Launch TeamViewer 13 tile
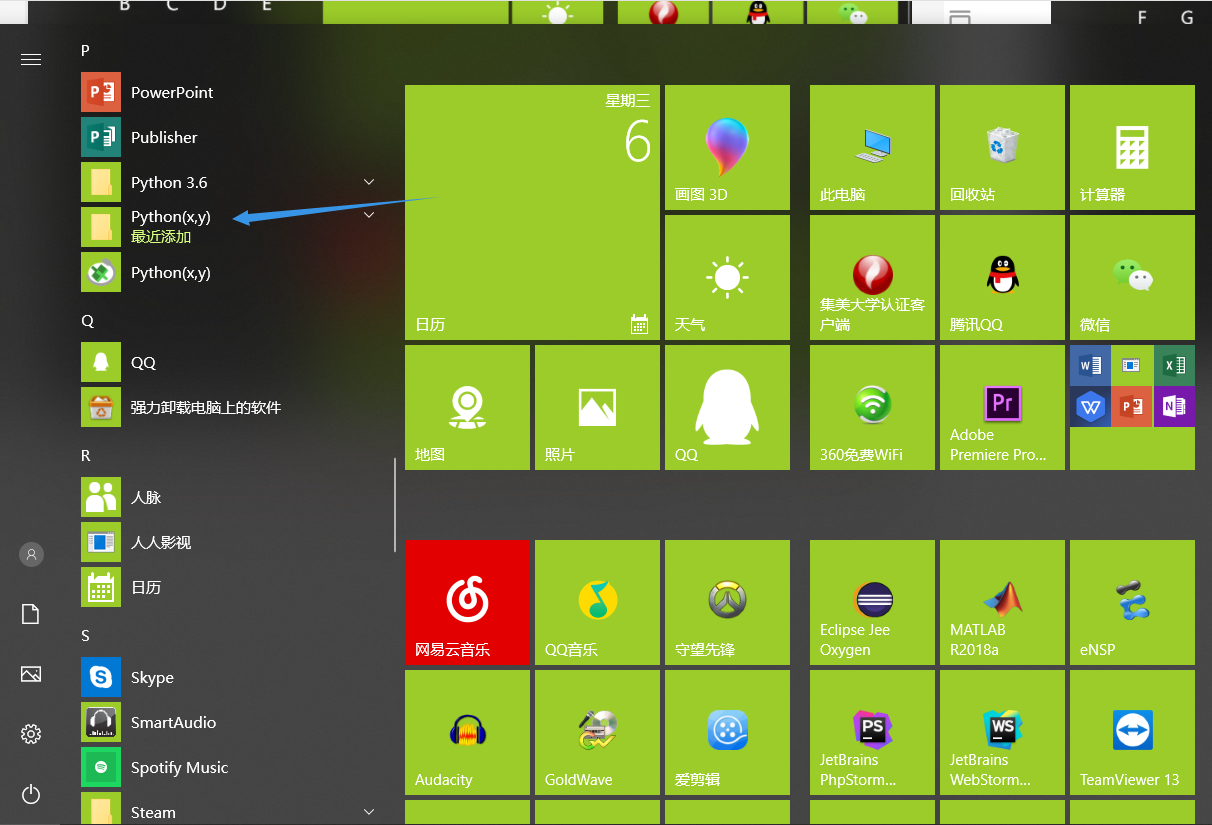1212x825 pixels. [x=1132, y=732]
